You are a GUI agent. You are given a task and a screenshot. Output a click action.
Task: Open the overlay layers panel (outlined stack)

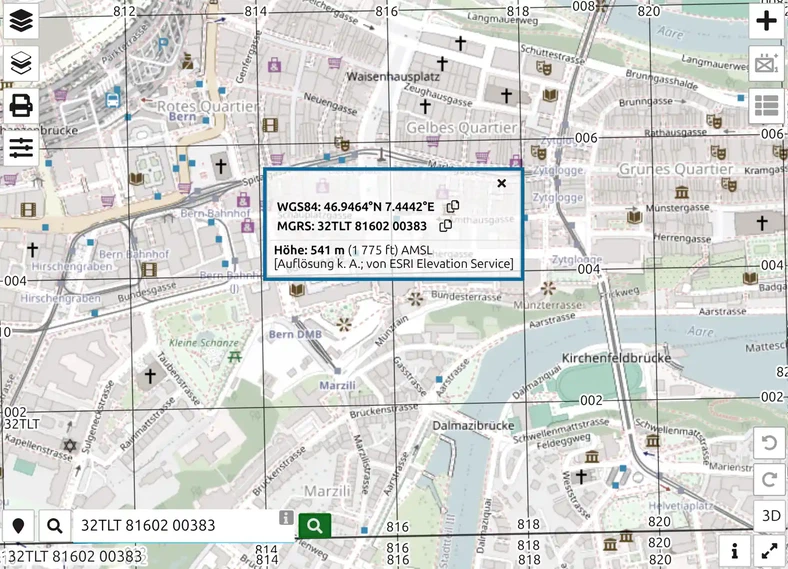click(21, 63)
